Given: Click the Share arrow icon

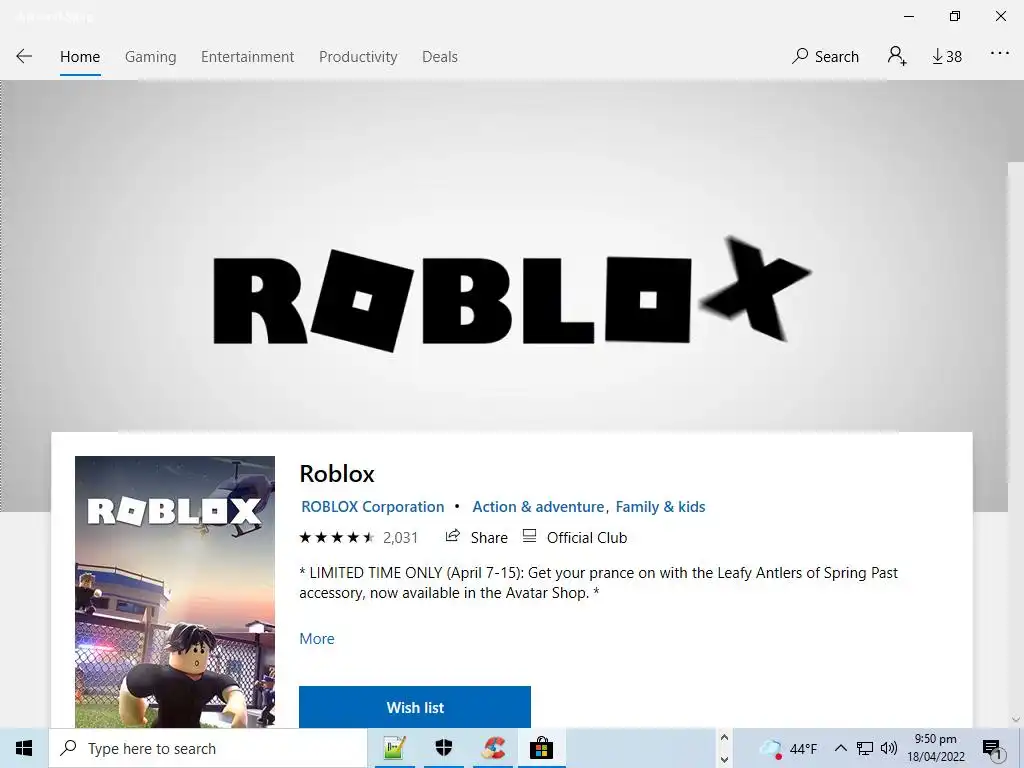Looking at the screenshot, I should click(453, 536).
